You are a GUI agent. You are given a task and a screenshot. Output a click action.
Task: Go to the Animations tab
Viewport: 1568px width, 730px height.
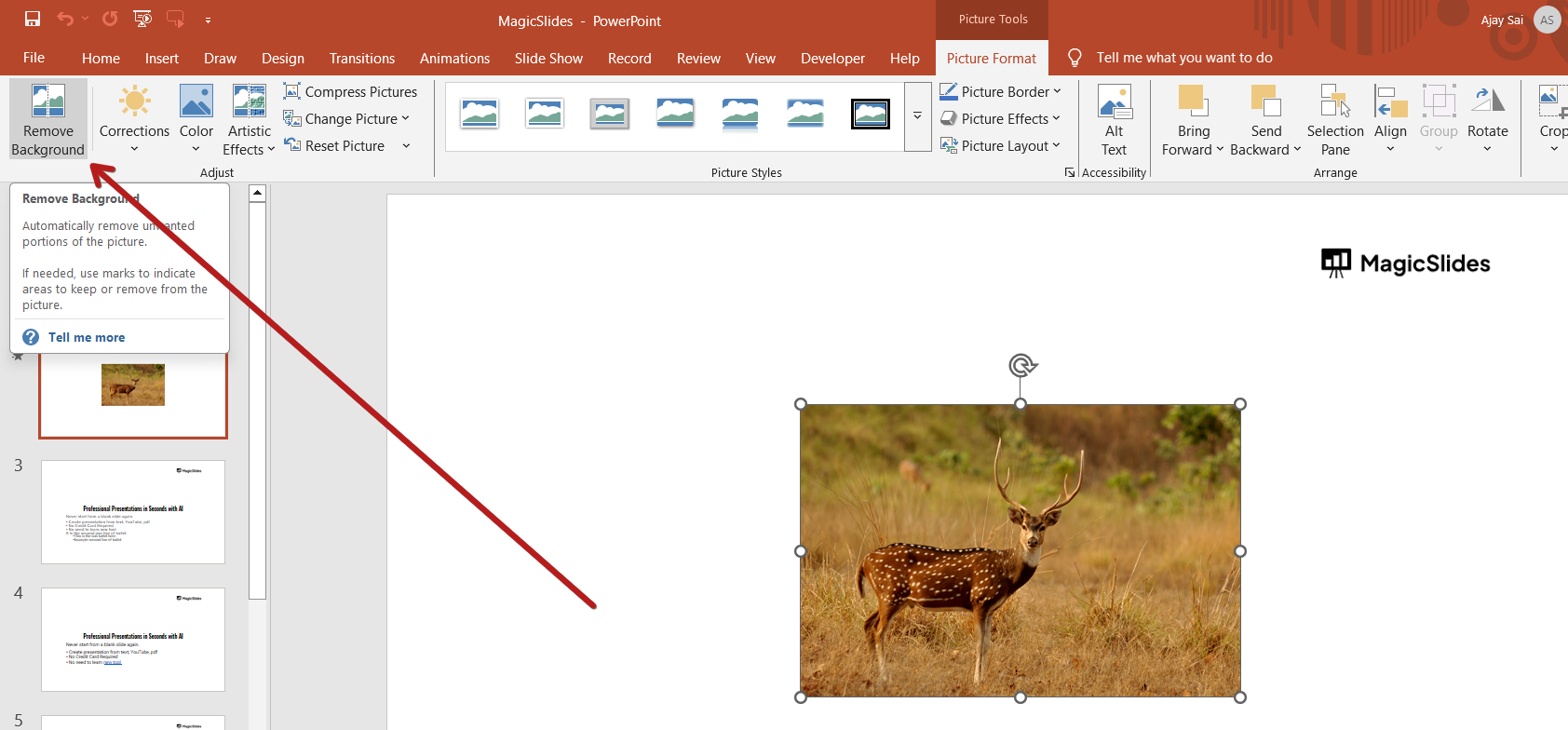[454, 58]
